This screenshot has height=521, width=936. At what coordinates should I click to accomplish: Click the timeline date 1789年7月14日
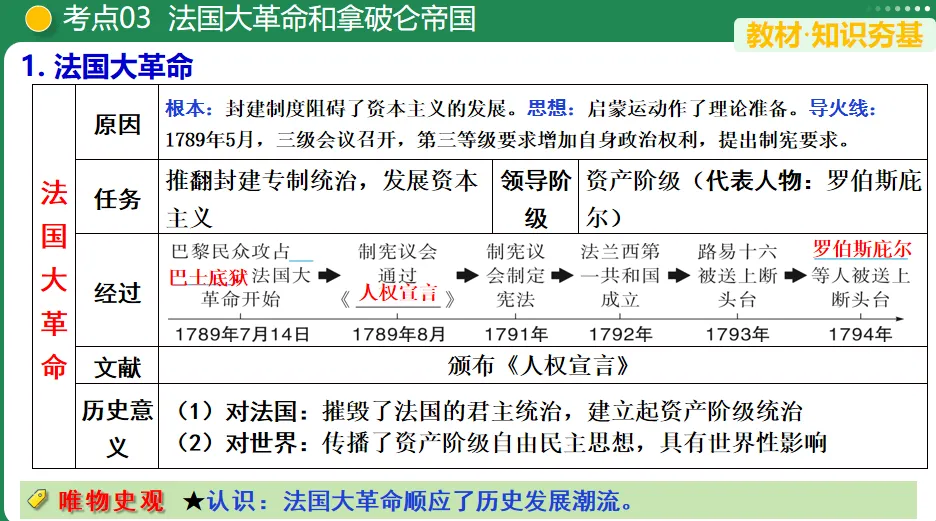coord(242,334)
